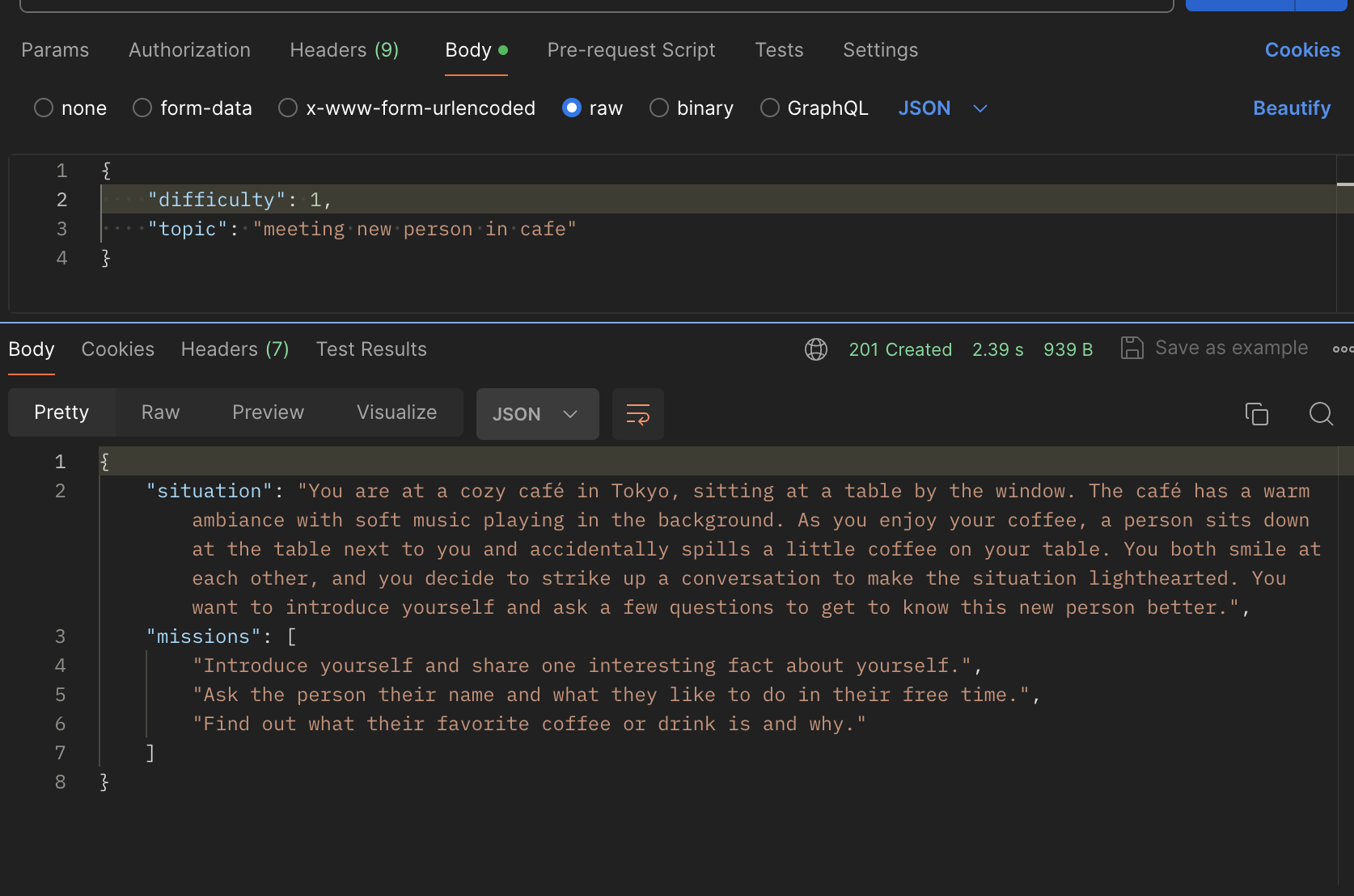Click the Send button at top right
Viewport: 1354px width, 896px height.
(x=1239, y=5)
